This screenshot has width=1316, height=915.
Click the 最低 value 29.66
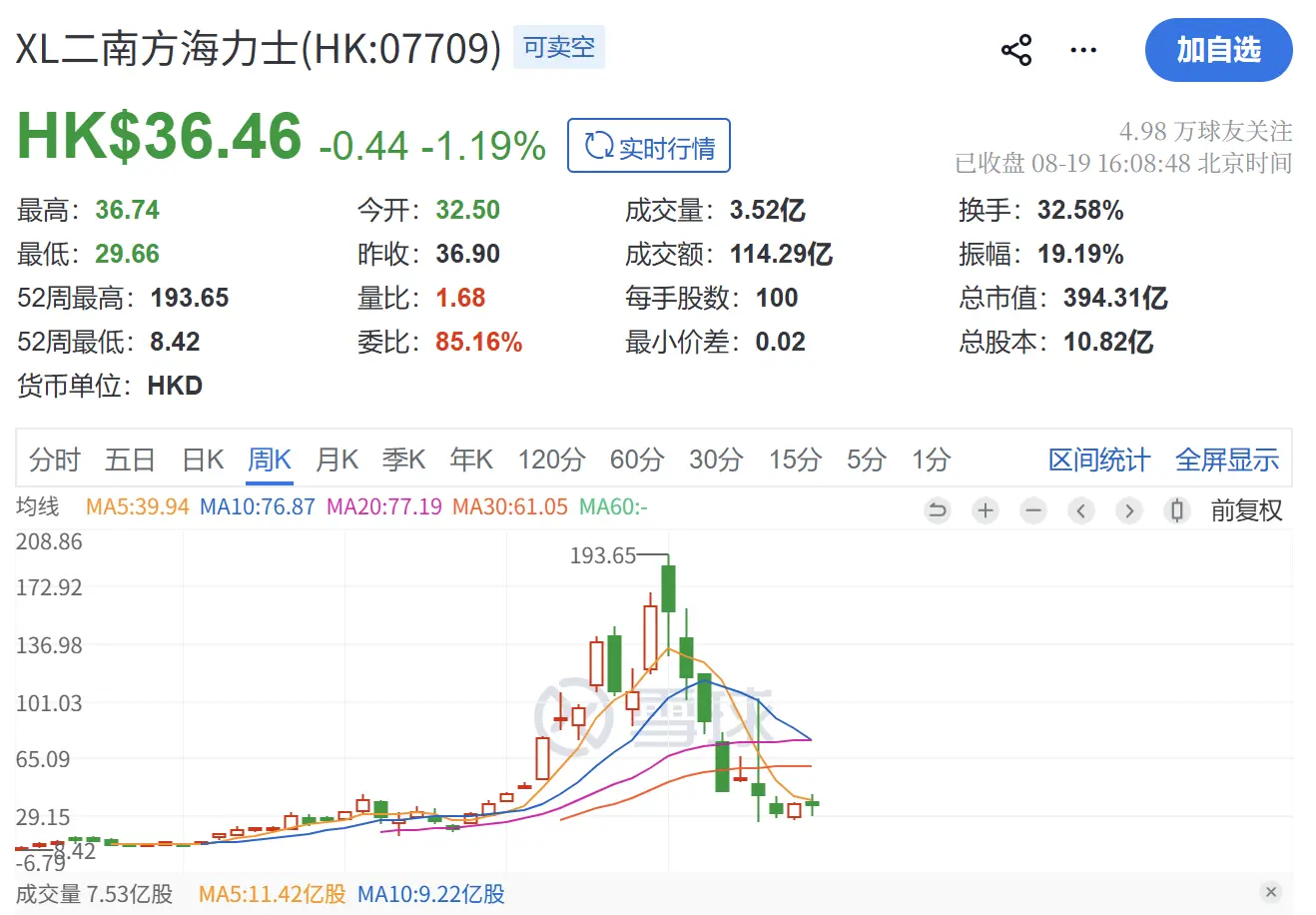click(x=127, y=254)
